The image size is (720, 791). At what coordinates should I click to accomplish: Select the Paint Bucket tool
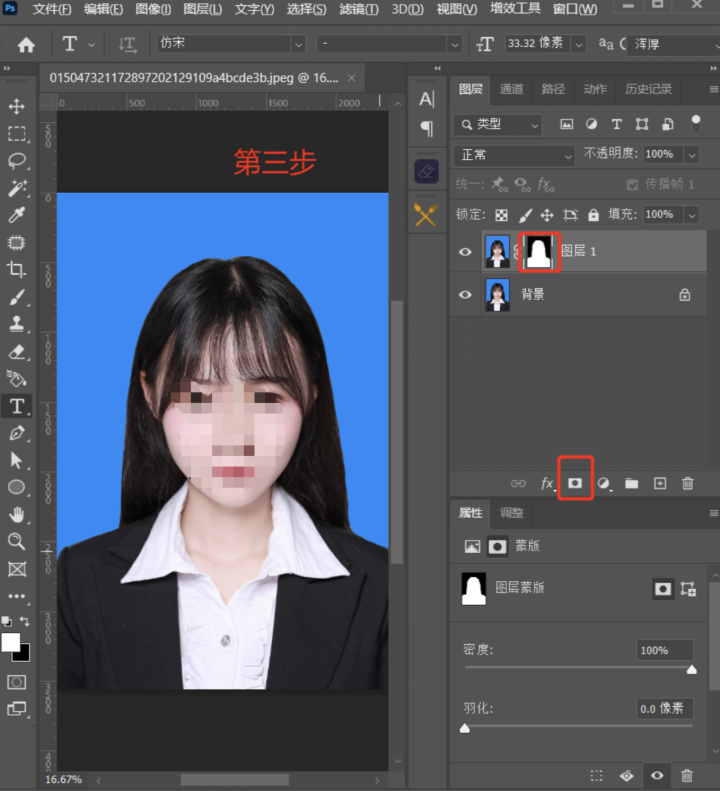coord(17,378)
